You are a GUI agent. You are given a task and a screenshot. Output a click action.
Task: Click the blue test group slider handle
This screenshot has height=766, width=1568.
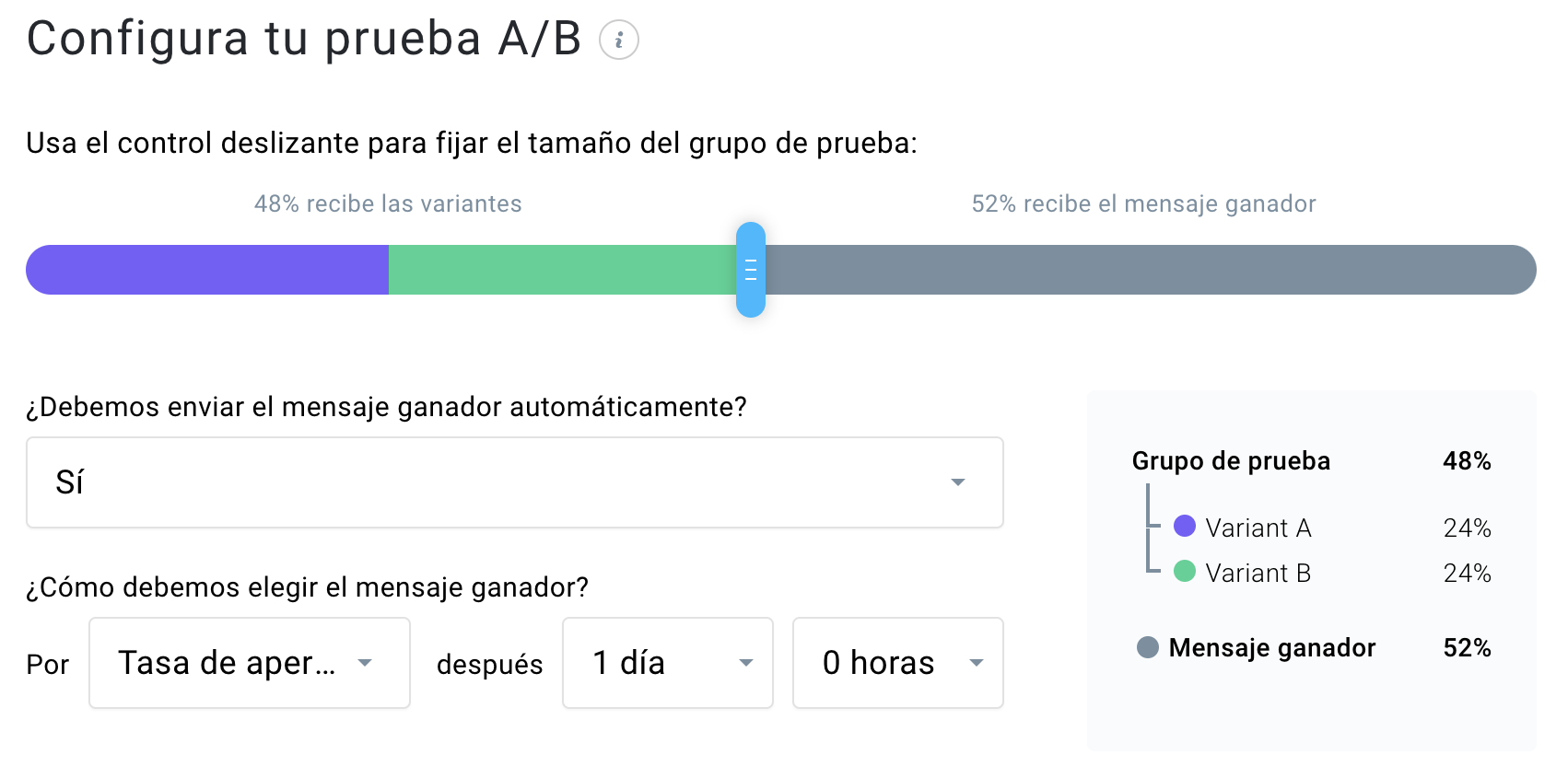(x=751, y=270)
